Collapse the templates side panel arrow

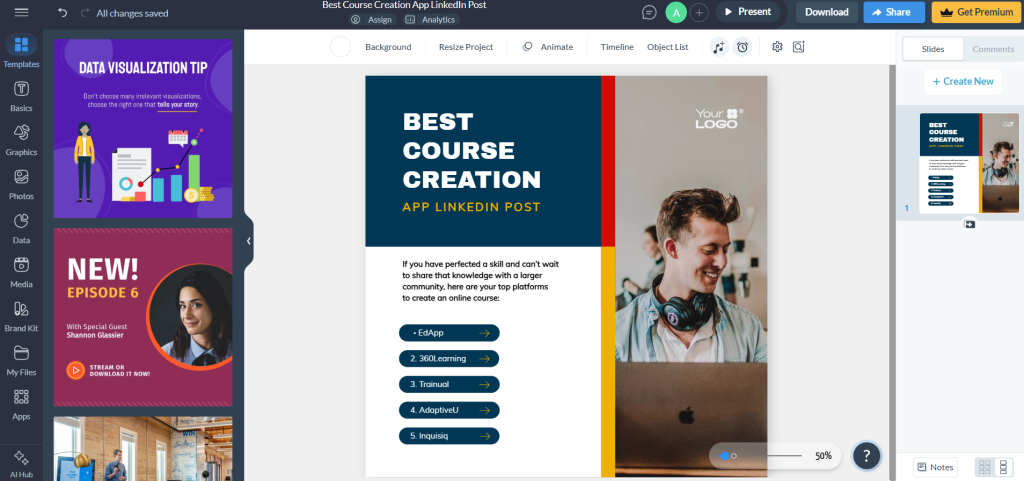[249, 241]
